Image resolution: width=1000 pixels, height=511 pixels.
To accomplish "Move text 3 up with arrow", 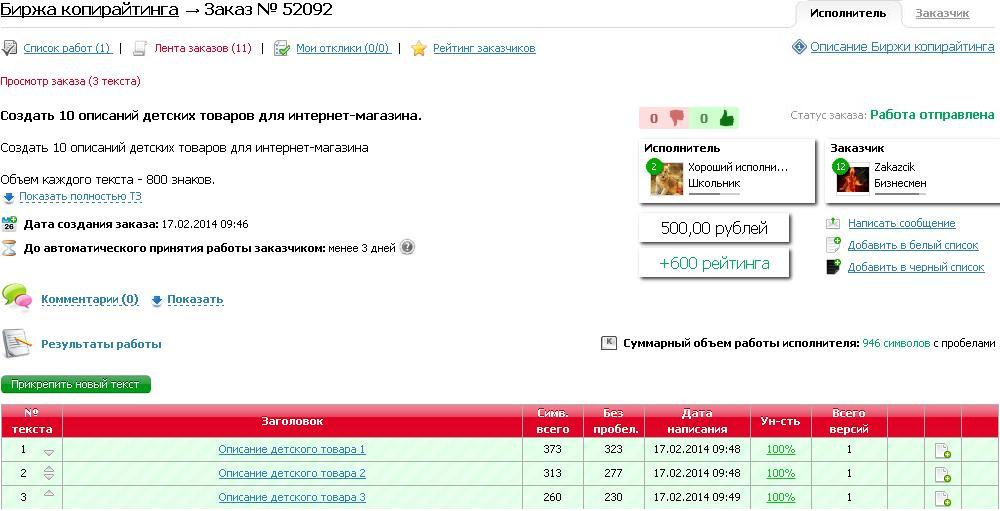I will click(49, 494).
